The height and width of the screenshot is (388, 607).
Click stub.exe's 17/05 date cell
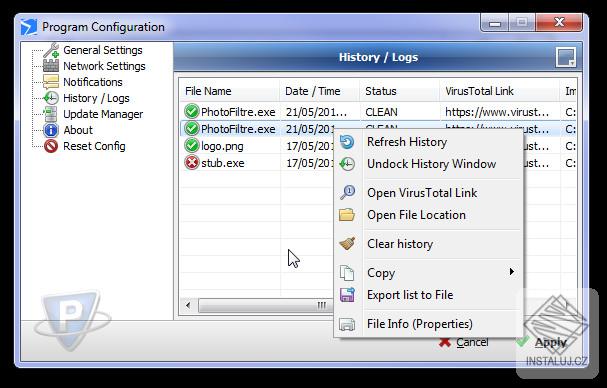pyautogui.click(x=310, y=163)
